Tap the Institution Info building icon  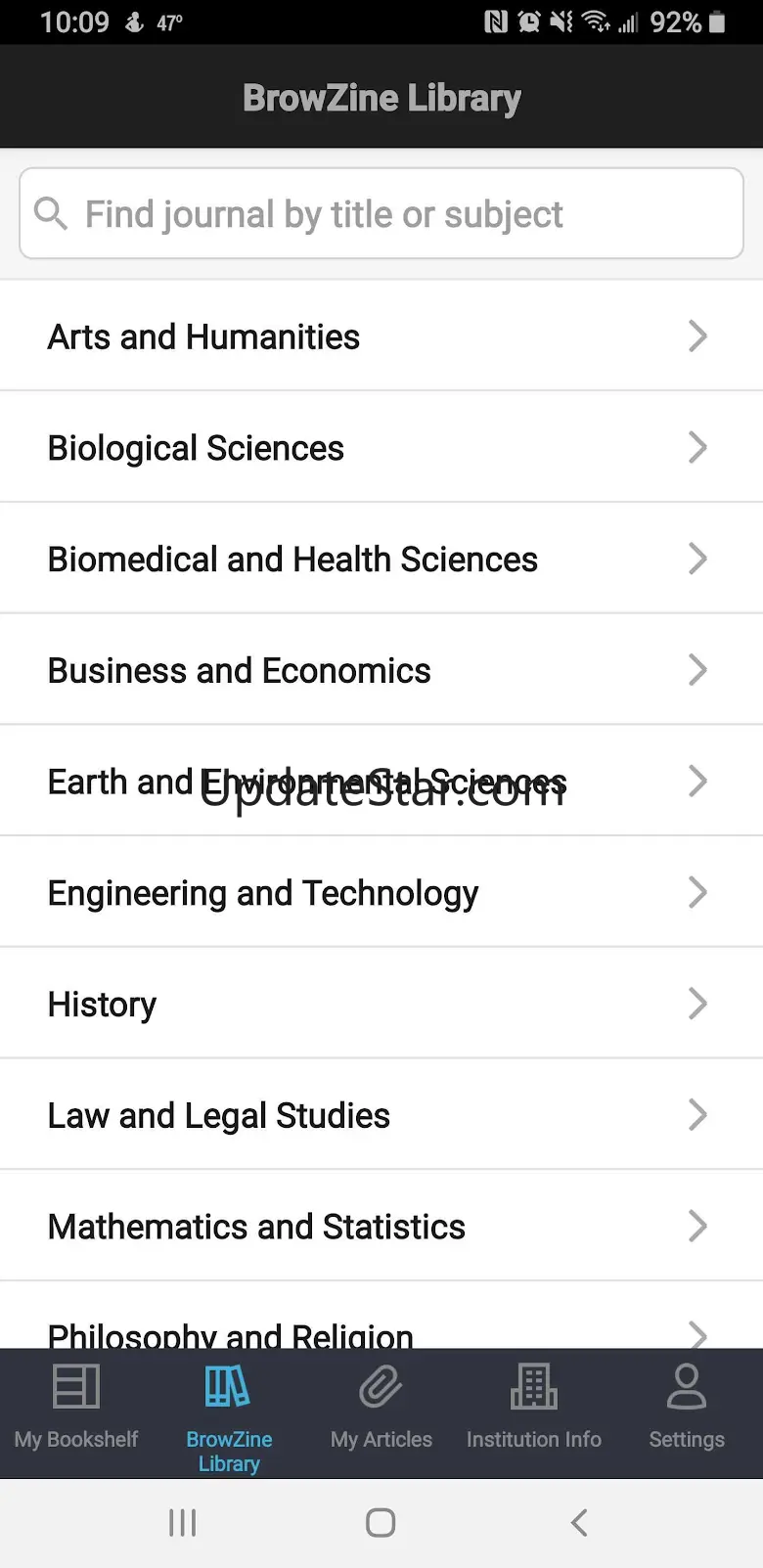click(x=533, y=1386)
